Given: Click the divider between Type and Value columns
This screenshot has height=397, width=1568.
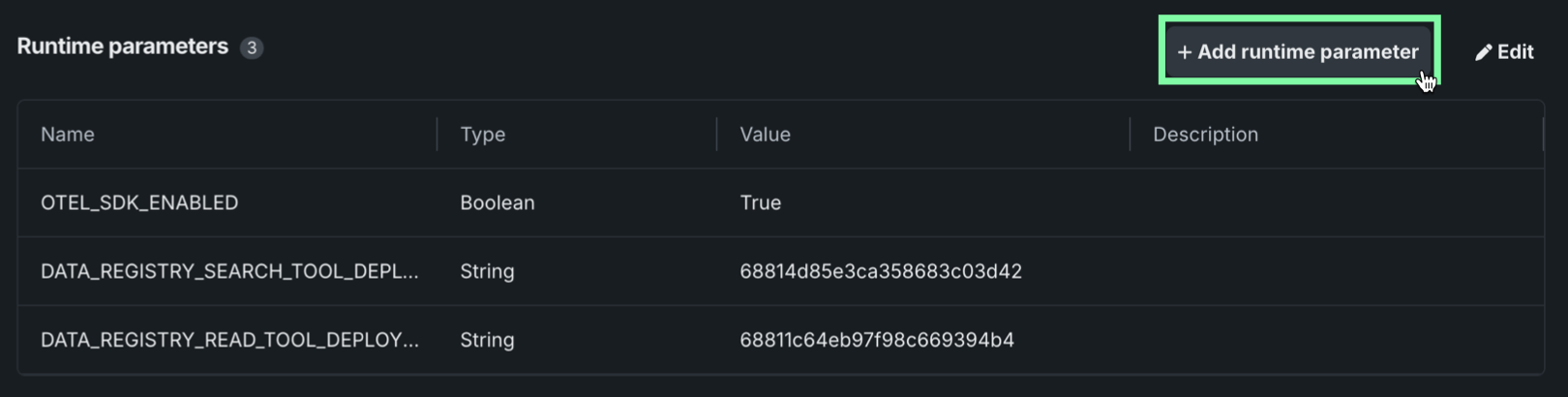Looking at the screenshot, I should (x=717, y=135).
